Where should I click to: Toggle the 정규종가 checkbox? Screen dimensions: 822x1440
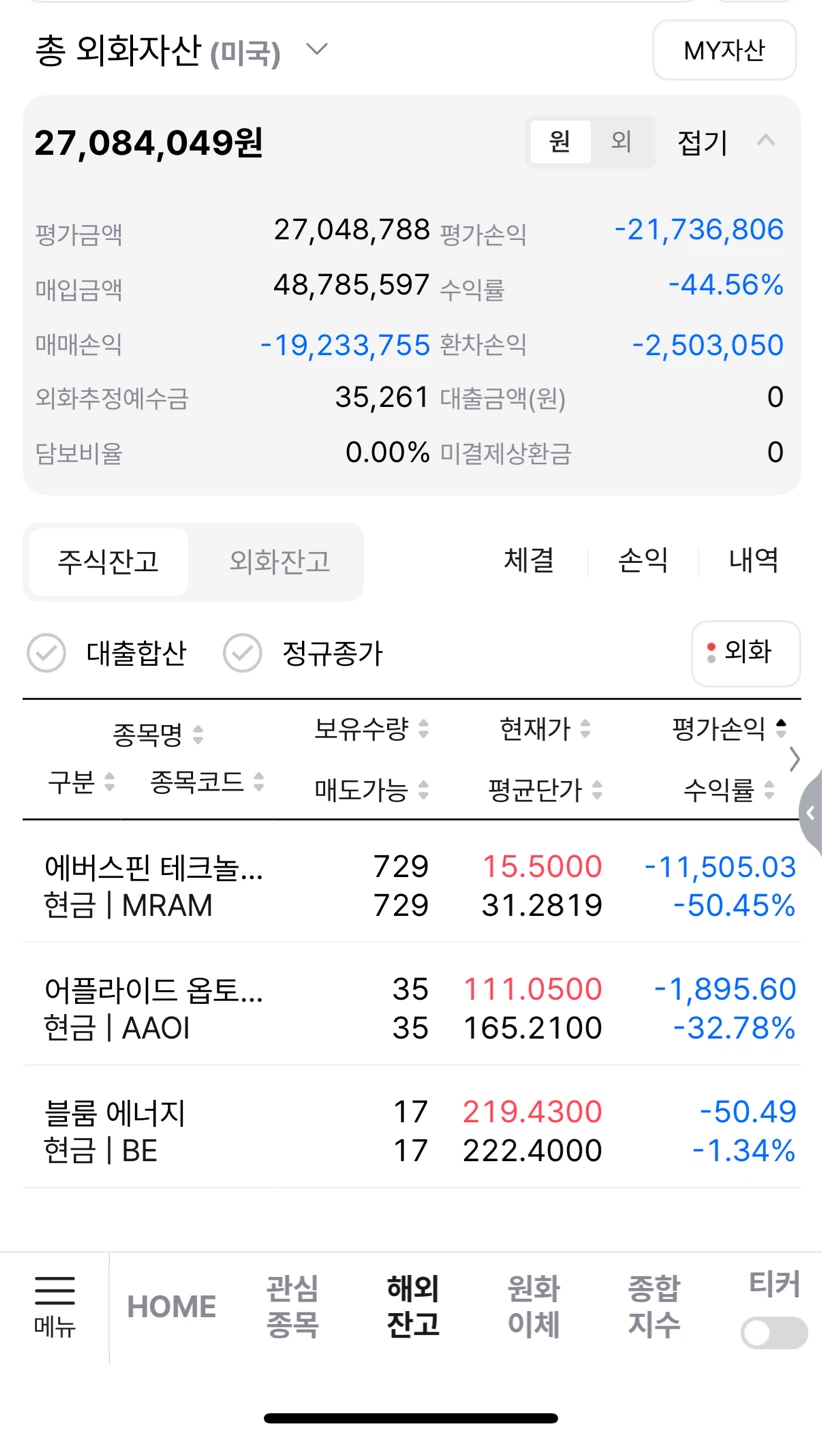[242, 654]
